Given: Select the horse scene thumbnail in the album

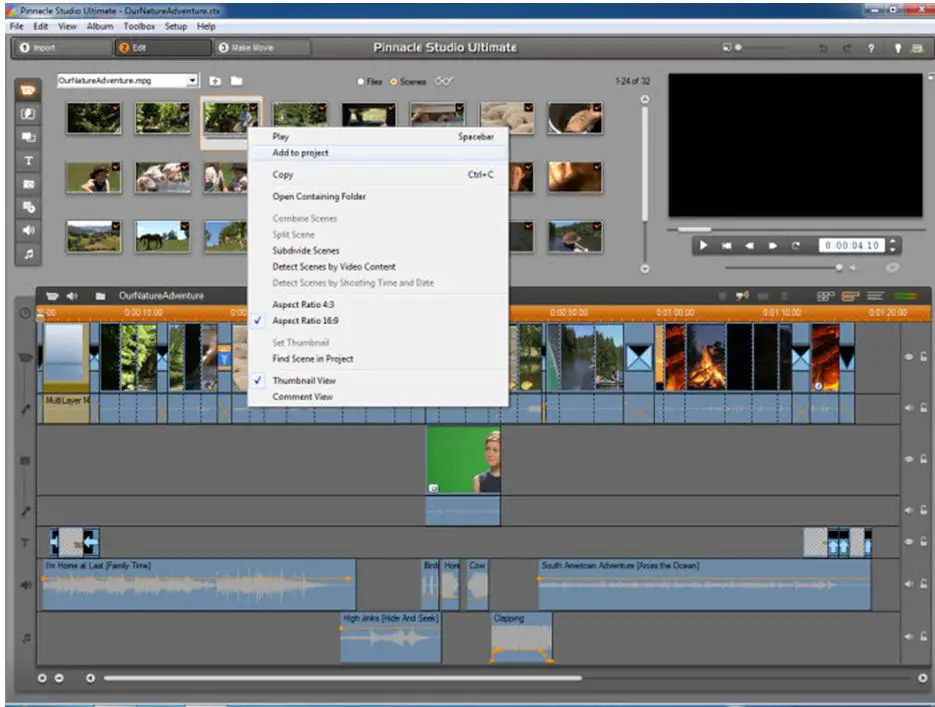Looking at the screenshot, I should (x=162, y=237).
